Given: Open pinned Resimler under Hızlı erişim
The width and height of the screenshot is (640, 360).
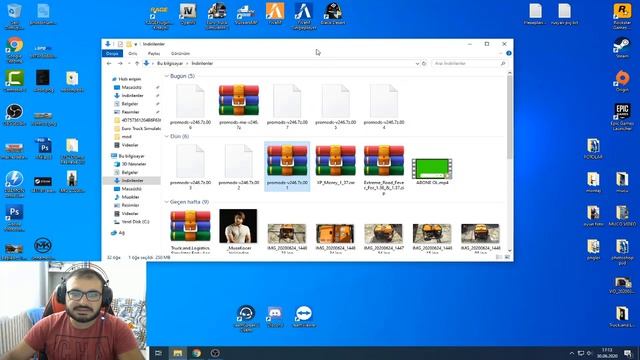Looking at the screenshot, I should [130, 112].
